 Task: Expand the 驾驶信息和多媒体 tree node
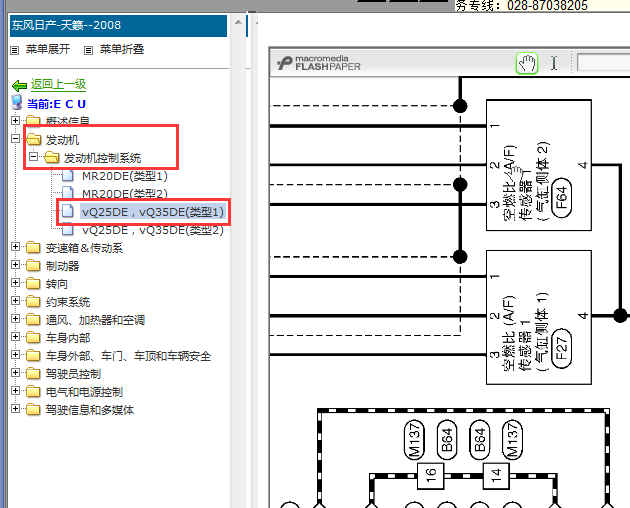click(x=15, y=409)
